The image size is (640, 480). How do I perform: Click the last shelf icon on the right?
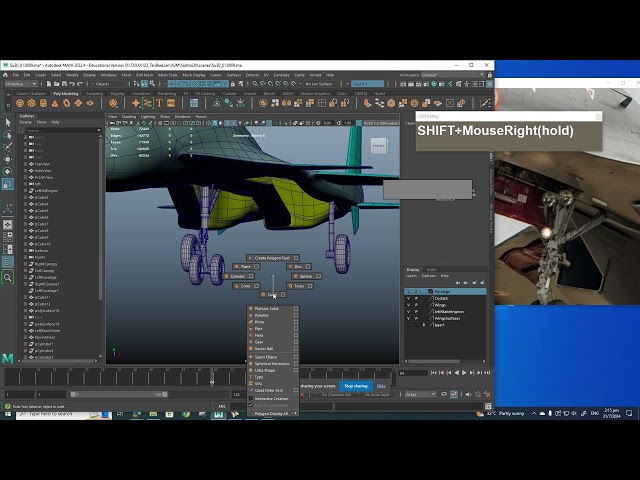[x=485, y=103]
